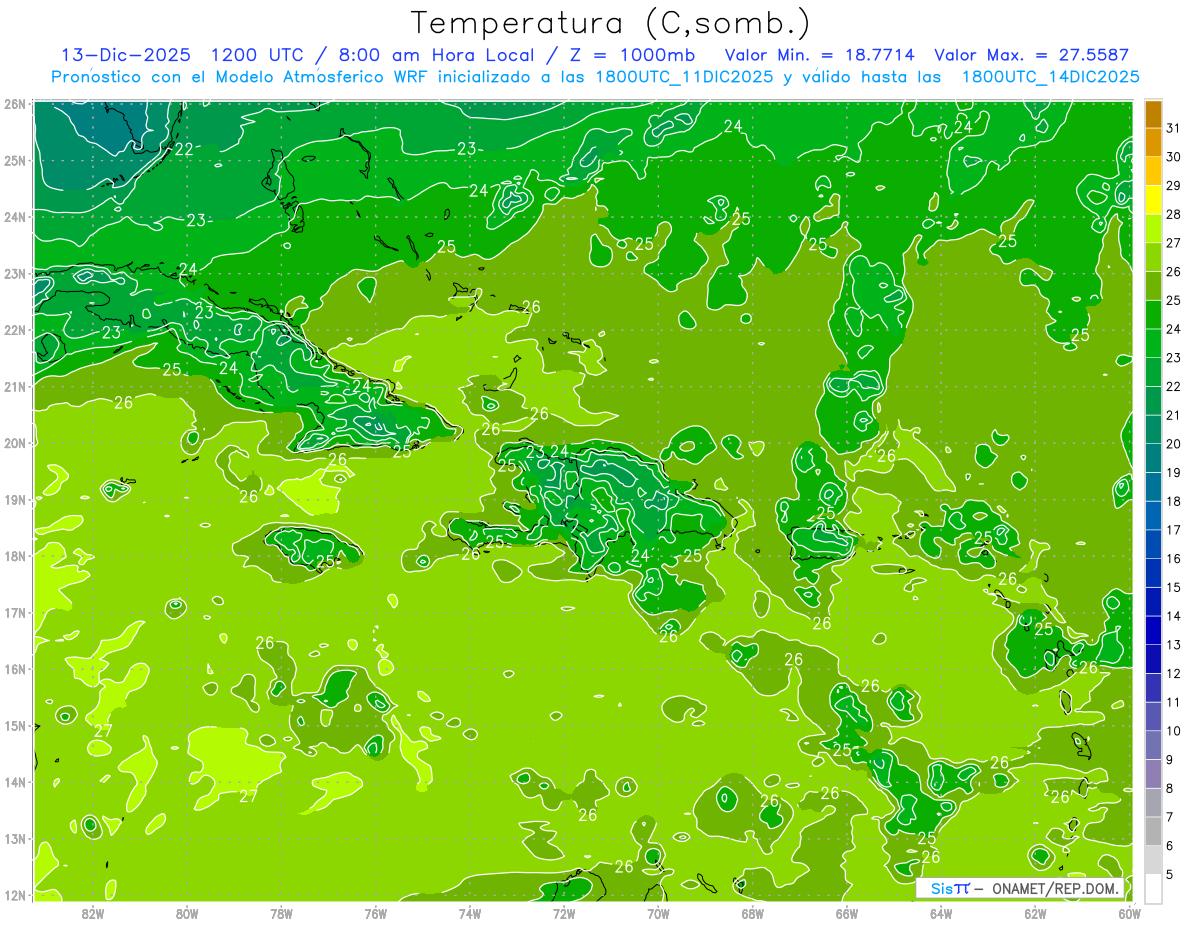Pick the legend swatch between 20 and 21

1153,429
